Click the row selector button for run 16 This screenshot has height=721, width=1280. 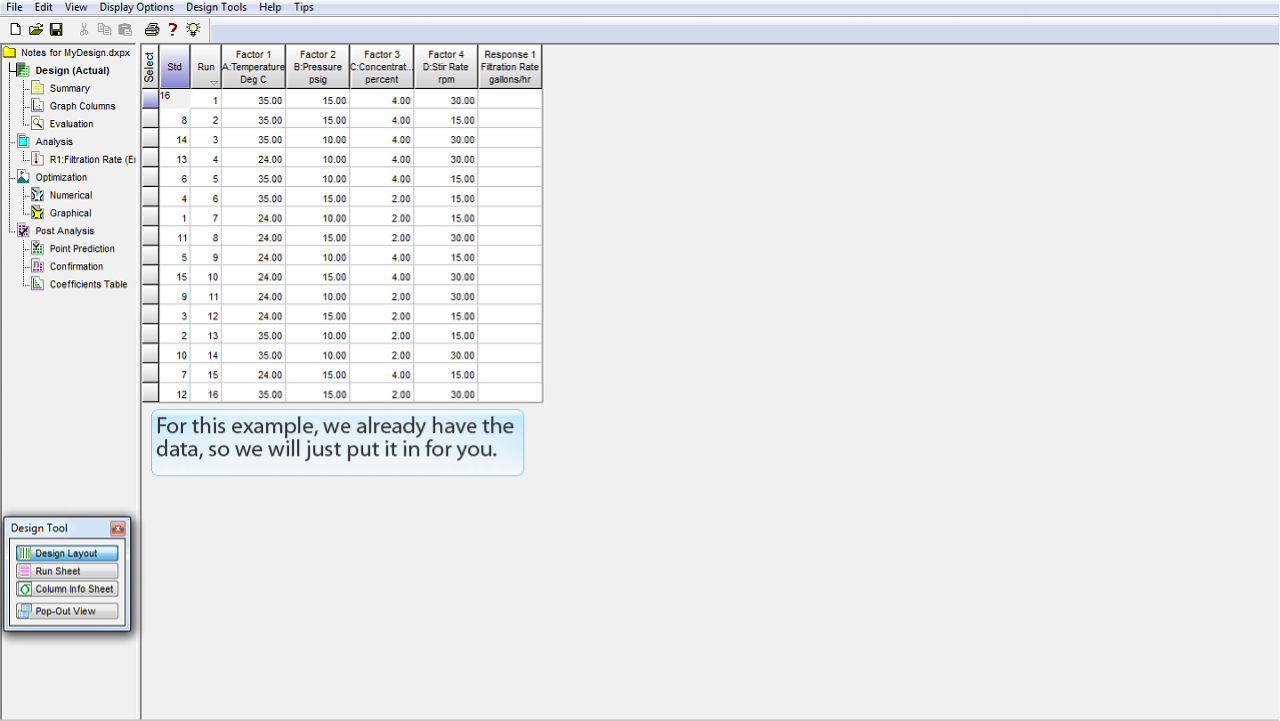pyautogui.click(x=150, y=394)
